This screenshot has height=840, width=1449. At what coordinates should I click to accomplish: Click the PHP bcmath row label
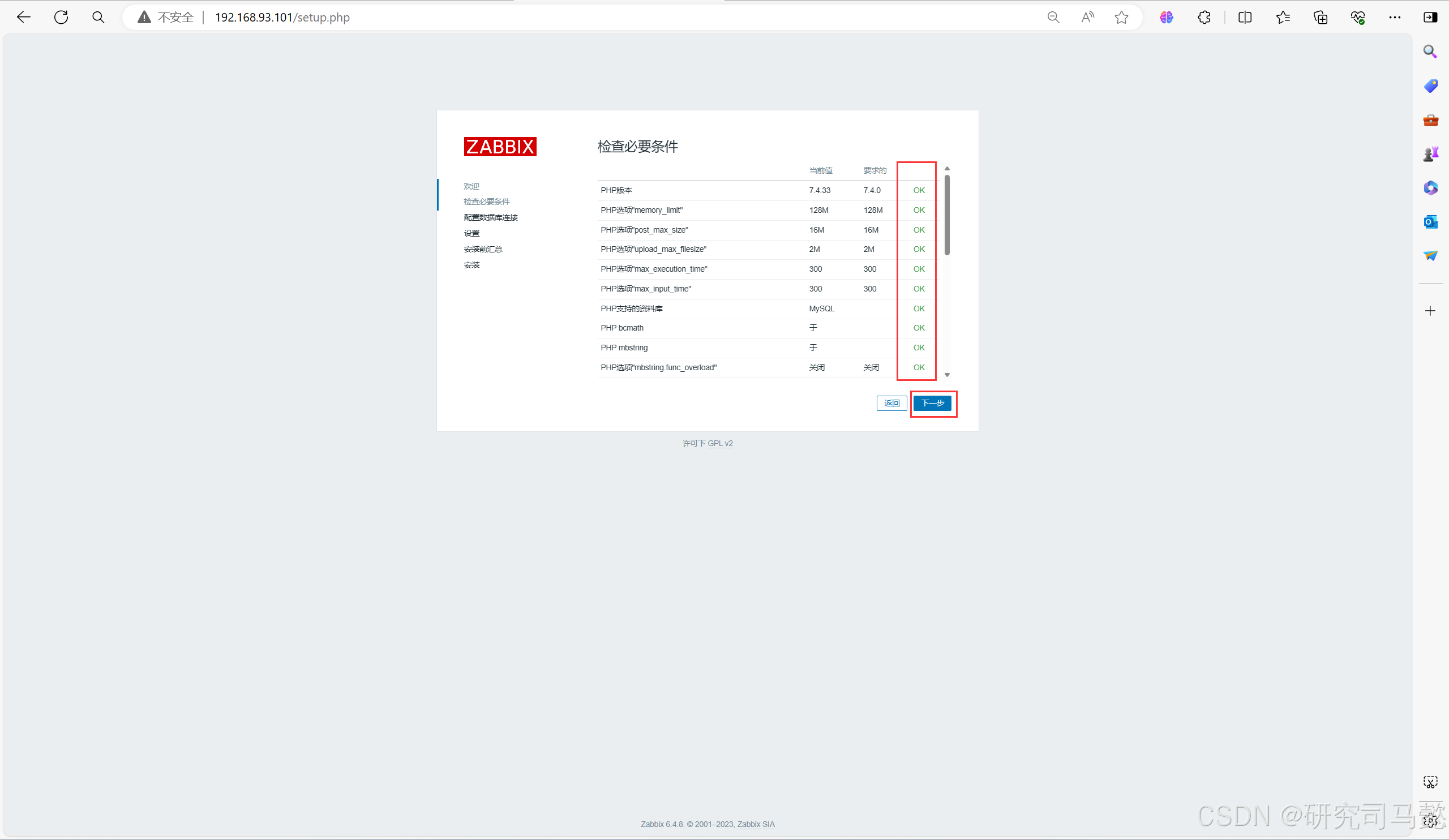622,328
